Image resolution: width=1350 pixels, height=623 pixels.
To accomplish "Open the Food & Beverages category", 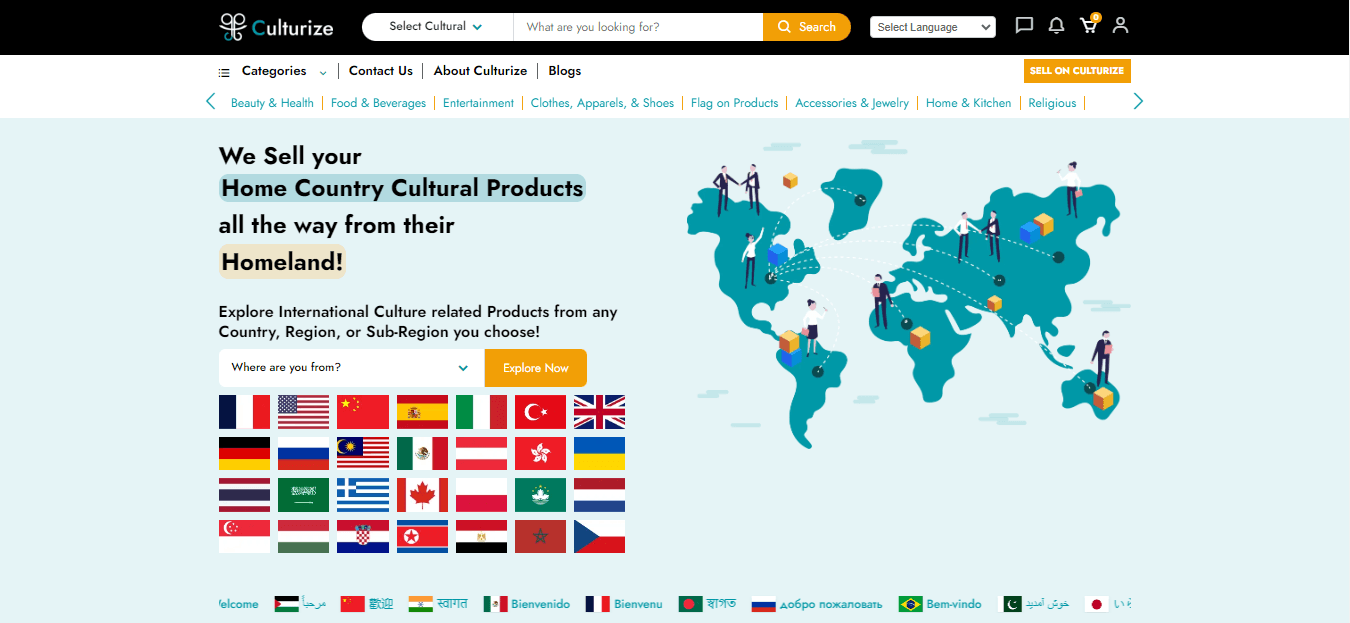I will 378,103.
